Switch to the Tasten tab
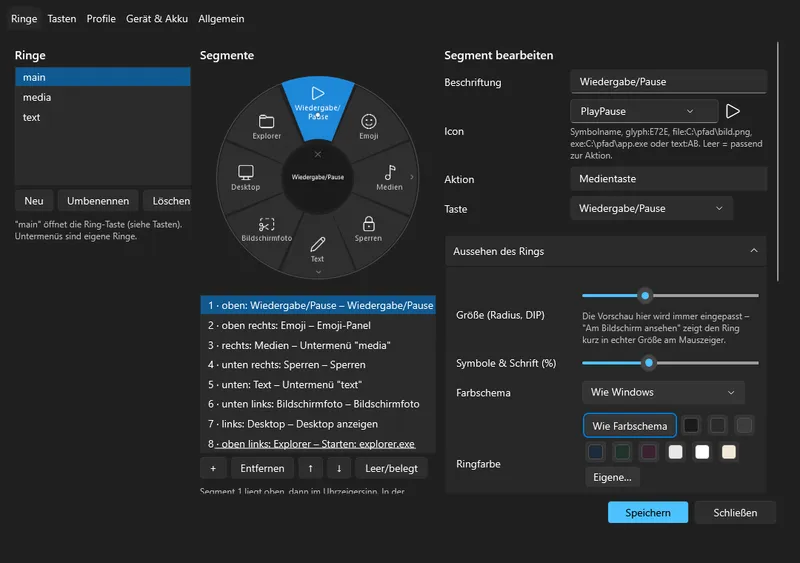Screen dimensions: 800x563 point(62,19)
